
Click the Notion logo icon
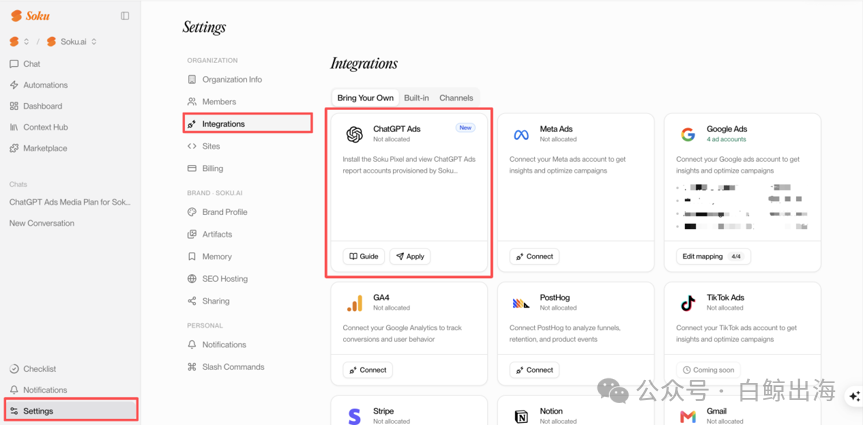pos(521,417)
